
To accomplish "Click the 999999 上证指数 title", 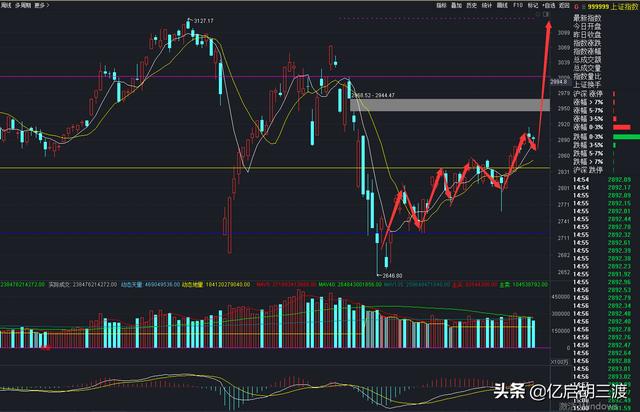I will tap(613, 7).
